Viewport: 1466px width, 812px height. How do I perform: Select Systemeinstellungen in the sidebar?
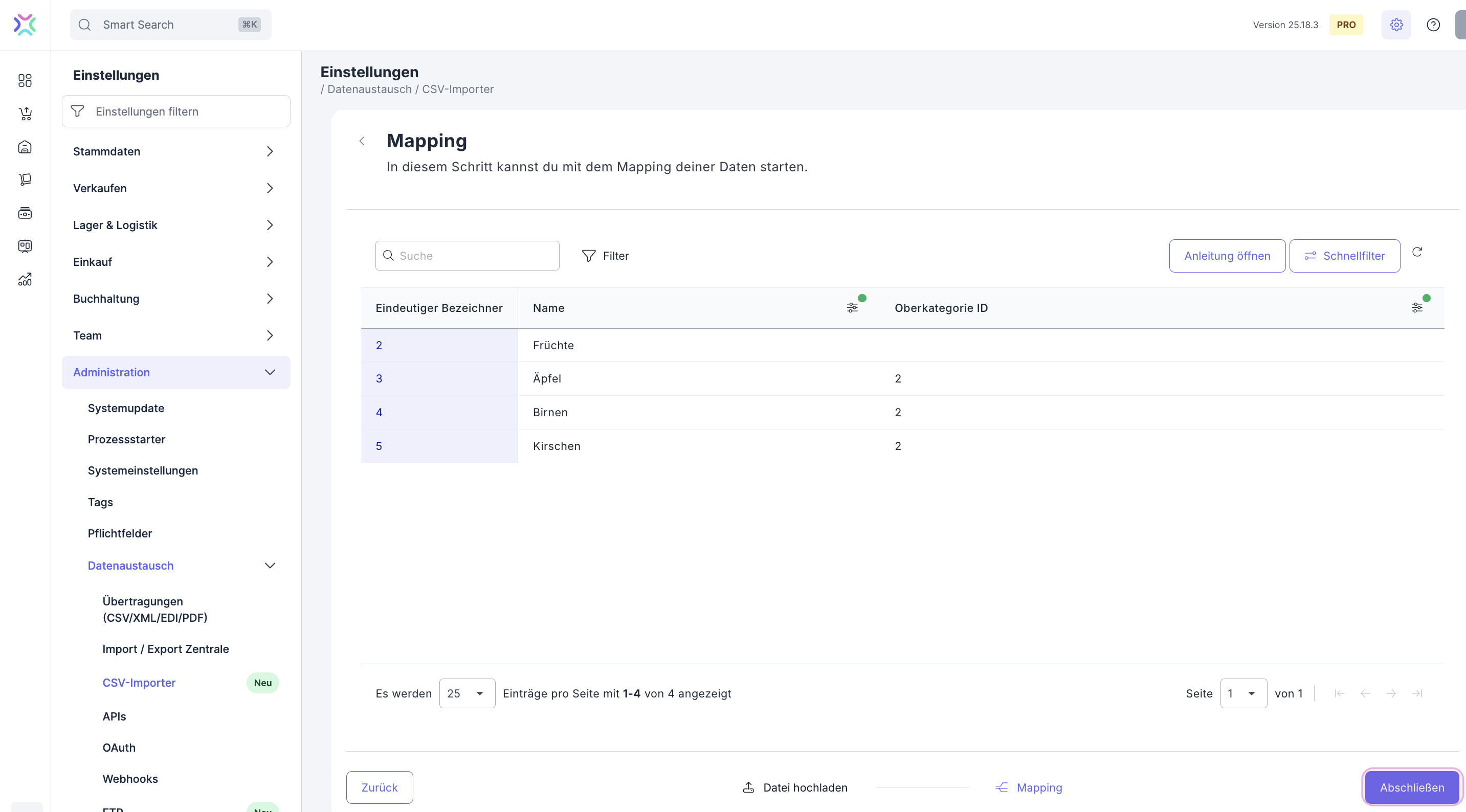(142, 470)
